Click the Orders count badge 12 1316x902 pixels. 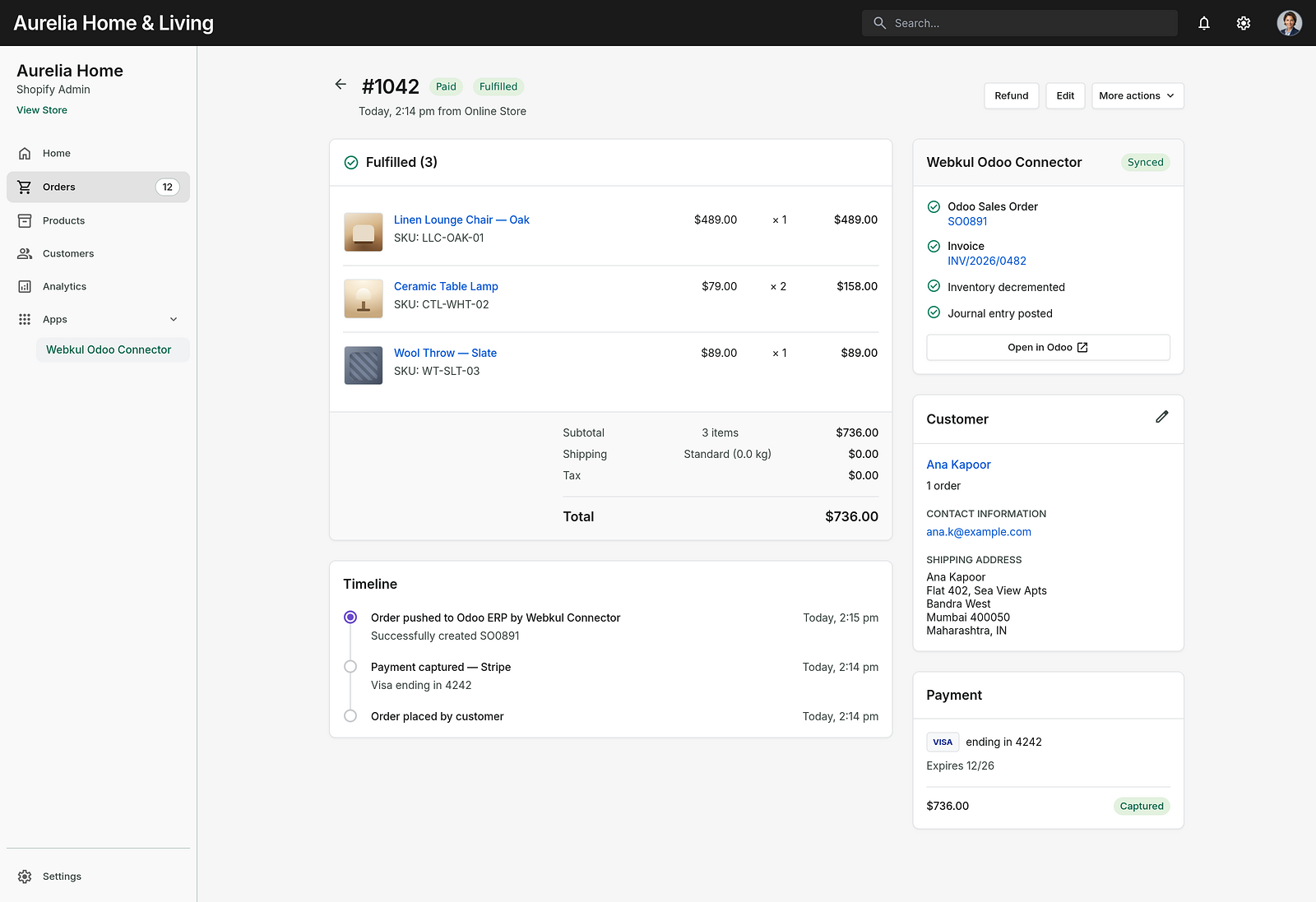167,187
